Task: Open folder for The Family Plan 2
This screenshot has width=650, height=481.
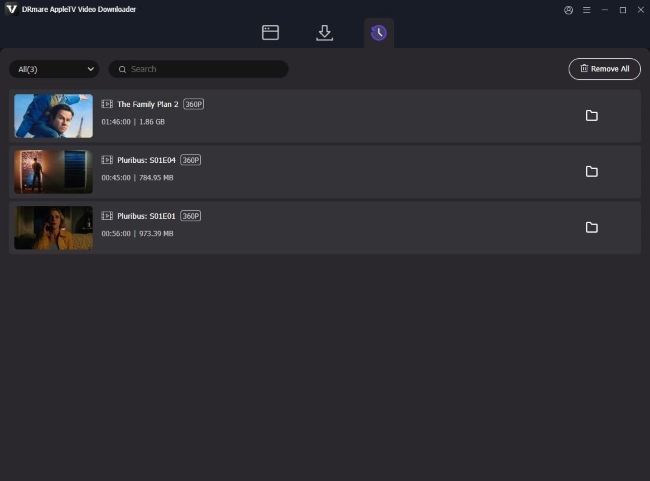Action: 591,116
